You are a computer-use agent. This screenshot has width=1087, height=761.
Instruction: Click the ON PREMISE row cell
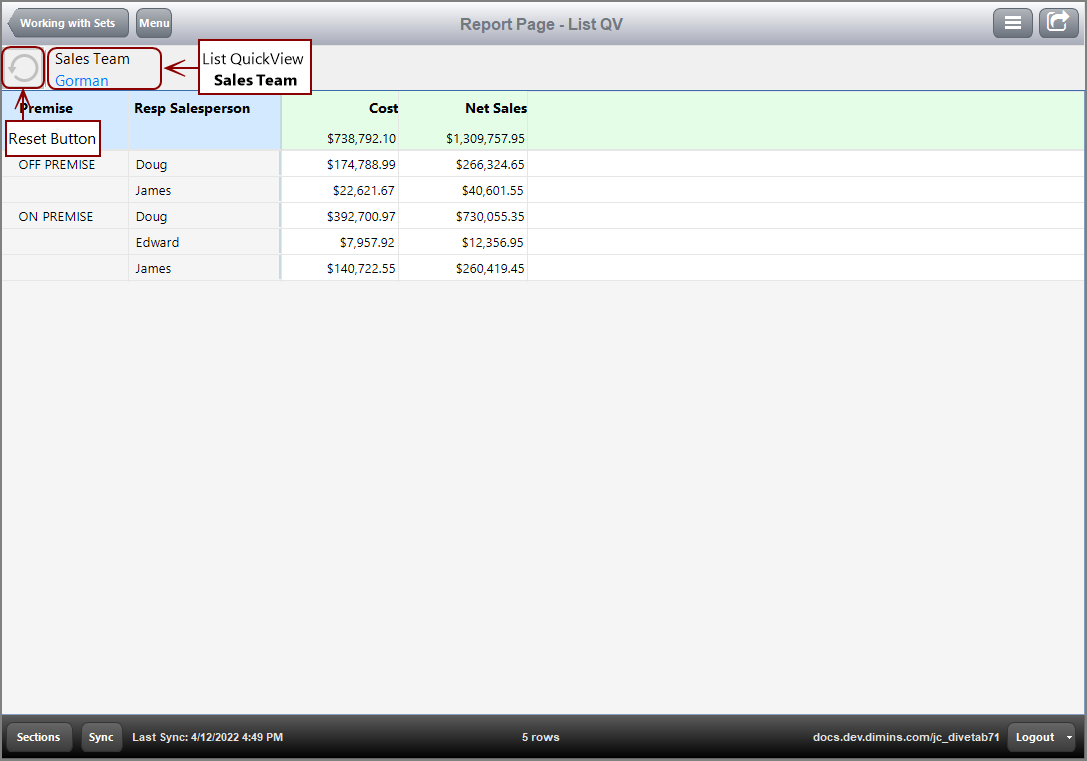pos(56,216)
